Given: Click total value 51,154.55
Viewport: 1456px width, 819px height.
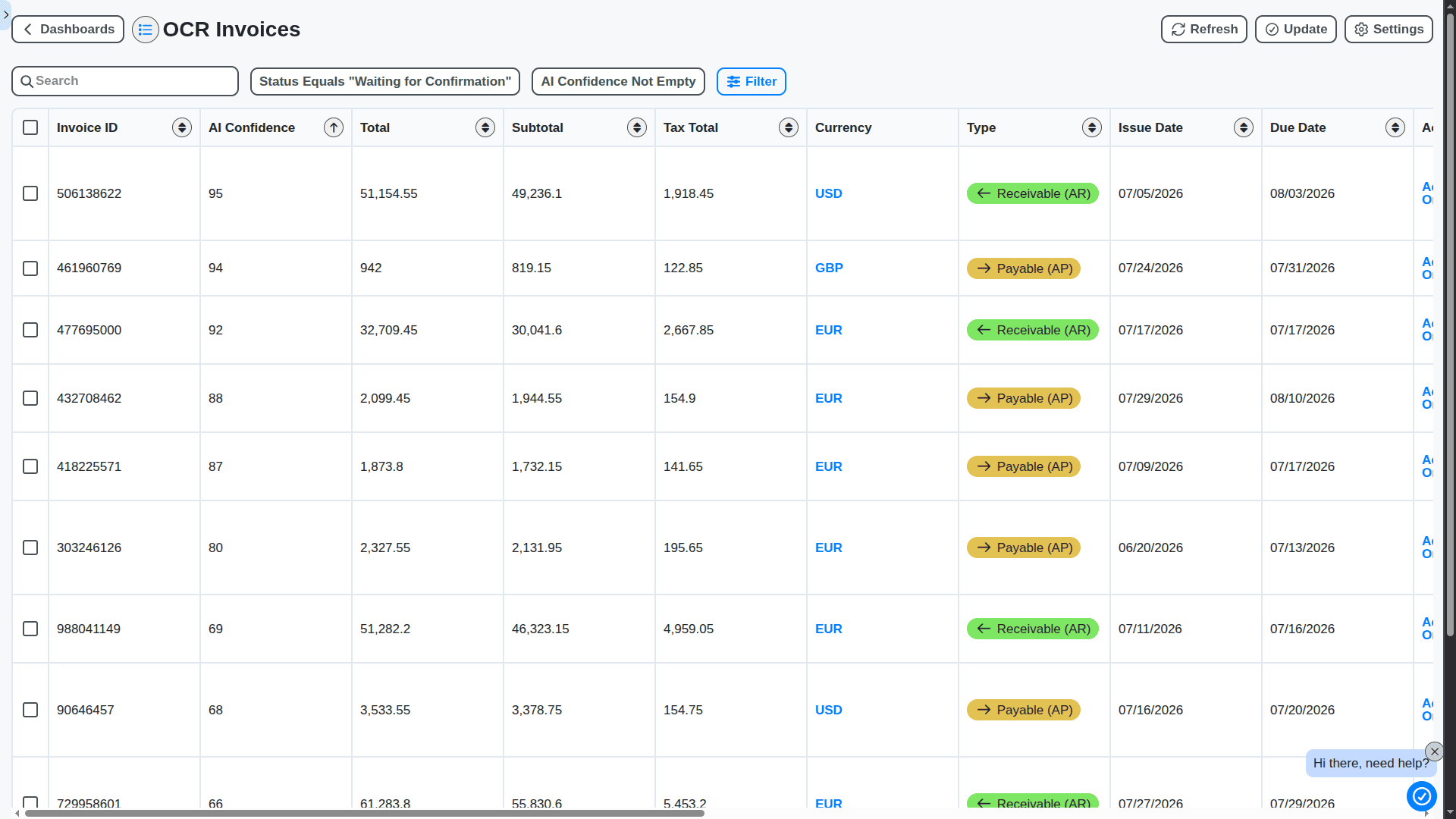Looking at the screenshot, I should [x=388, y=193].
